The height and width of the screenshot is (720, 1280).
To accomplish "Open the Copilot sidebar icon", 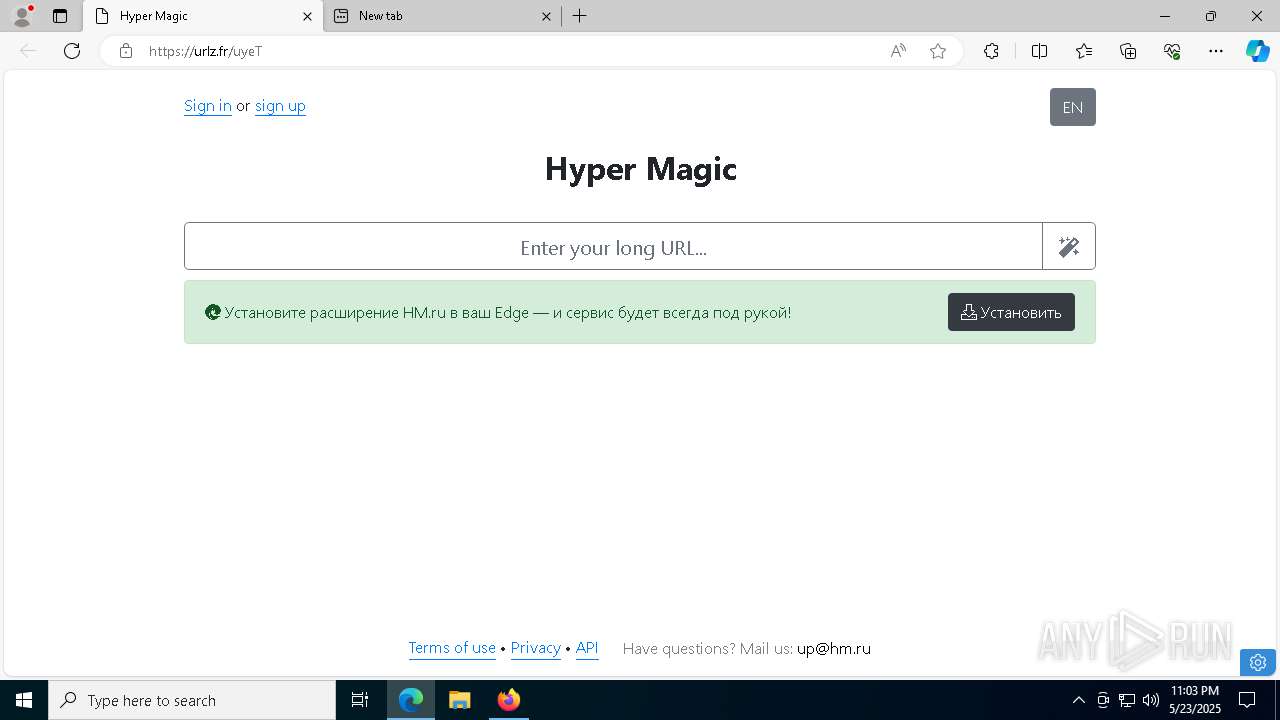I will 1257,51.
